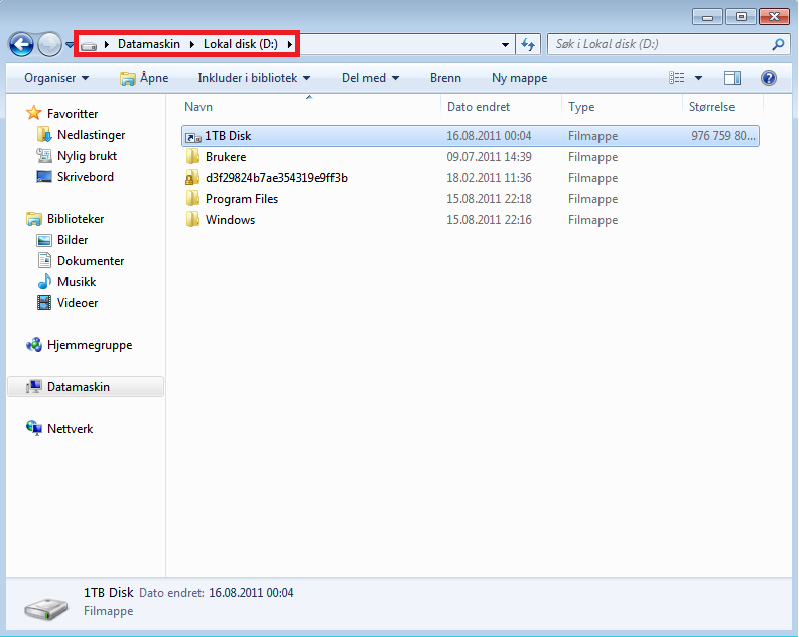The image size is (799, 637).
Task: Click the Brenn toolbar button
Action: (x=445, y=78)
